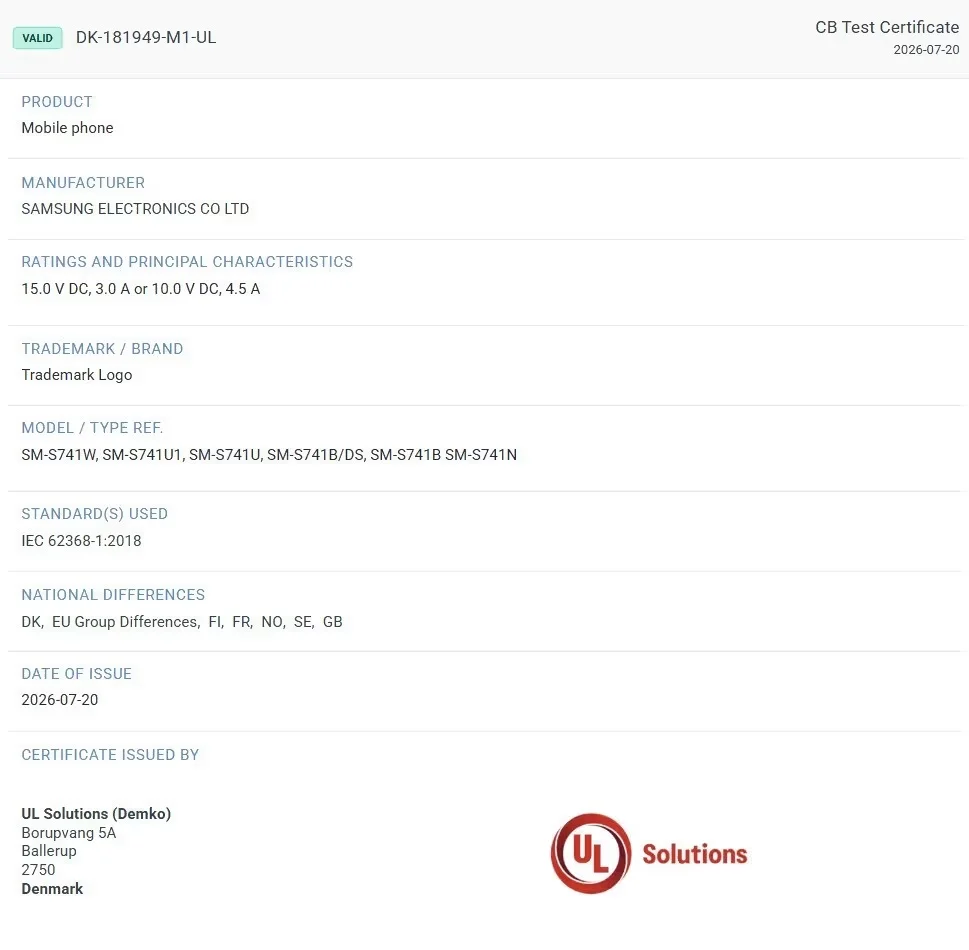The image size is (969, 950).
Task: Click the PRODUCT section label
Action: tap(57, 101)
